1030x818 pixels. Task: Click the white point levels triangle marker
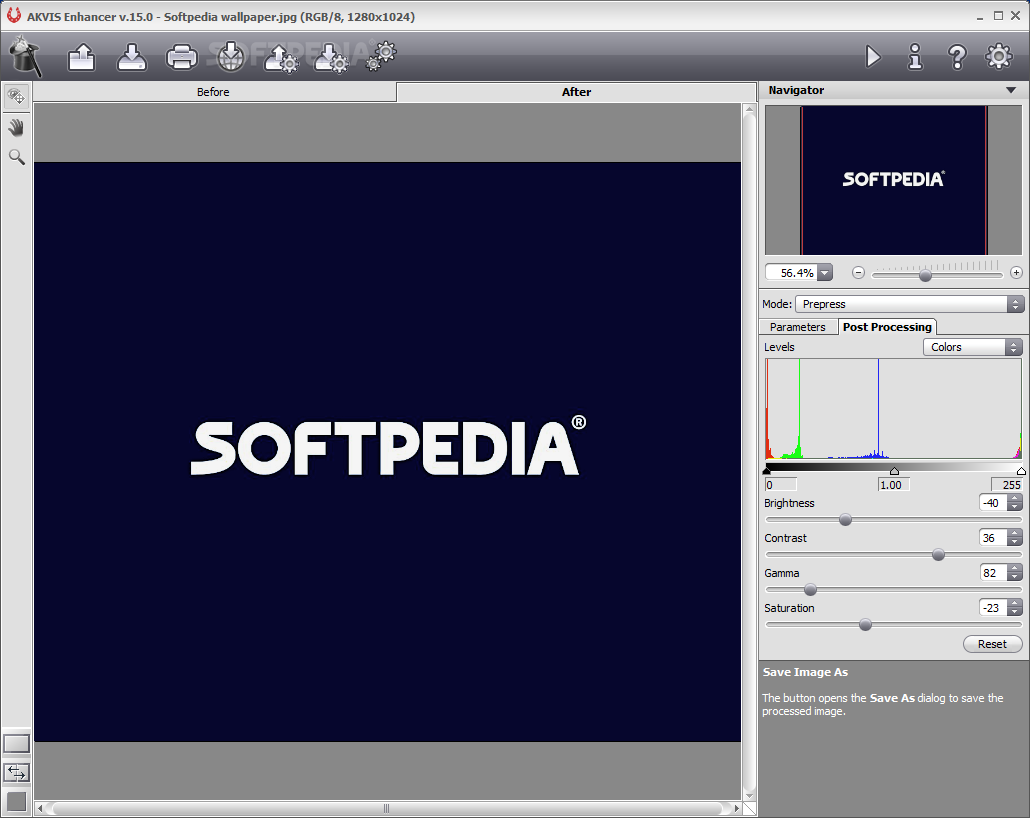pyautogui.click(x=1021, y=471)
